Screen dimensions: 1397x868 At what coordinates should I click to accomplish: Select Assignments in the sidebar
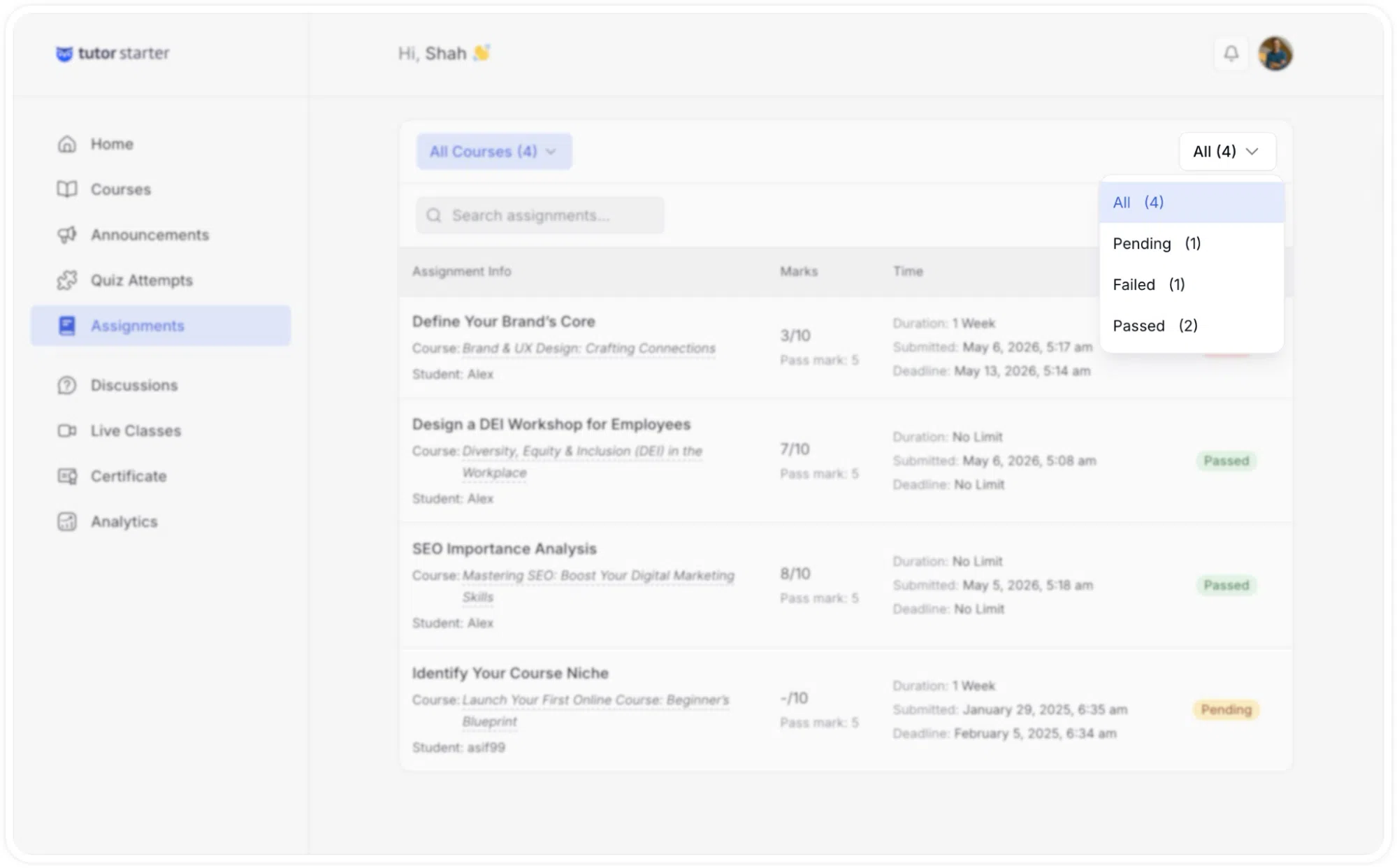tap(161, 326)
